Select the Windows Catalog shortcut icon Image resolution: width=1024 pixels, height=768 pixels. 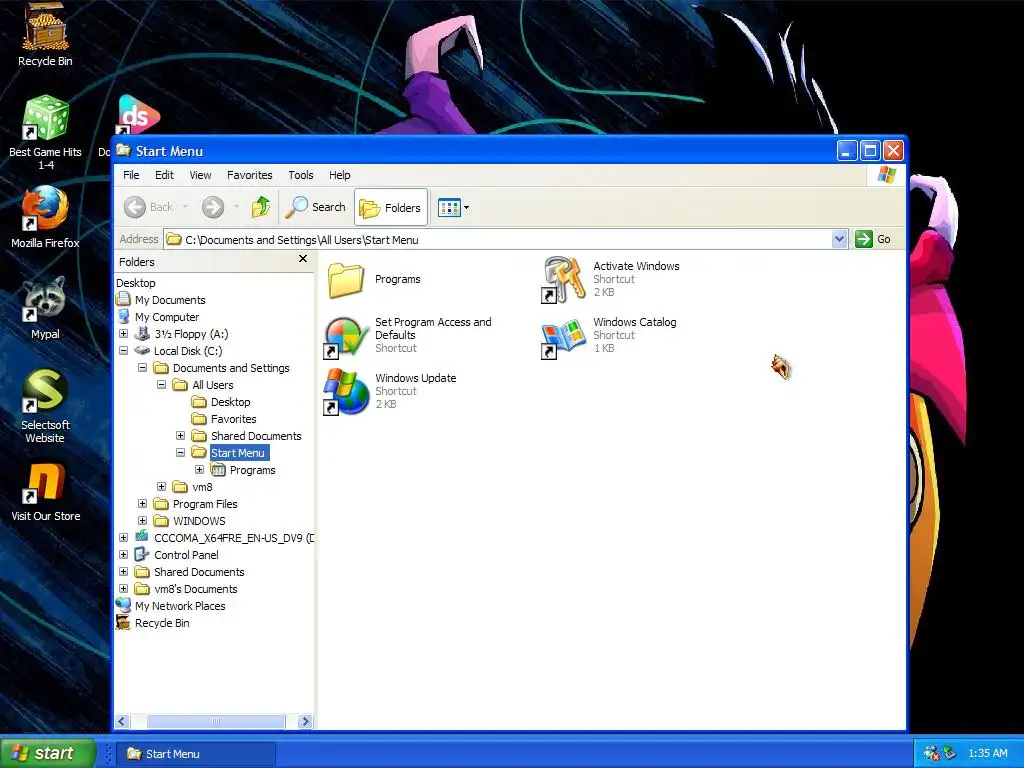click(x=564, y=337)
